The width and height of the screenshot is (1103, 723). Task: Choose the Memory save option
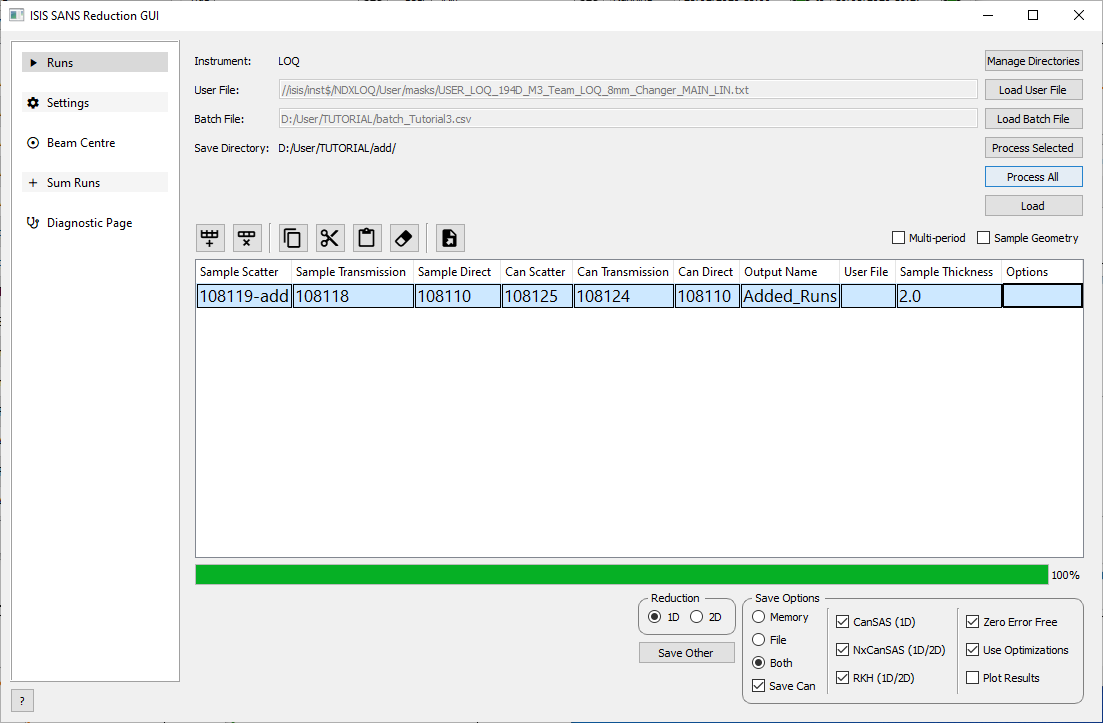point(759,617)
